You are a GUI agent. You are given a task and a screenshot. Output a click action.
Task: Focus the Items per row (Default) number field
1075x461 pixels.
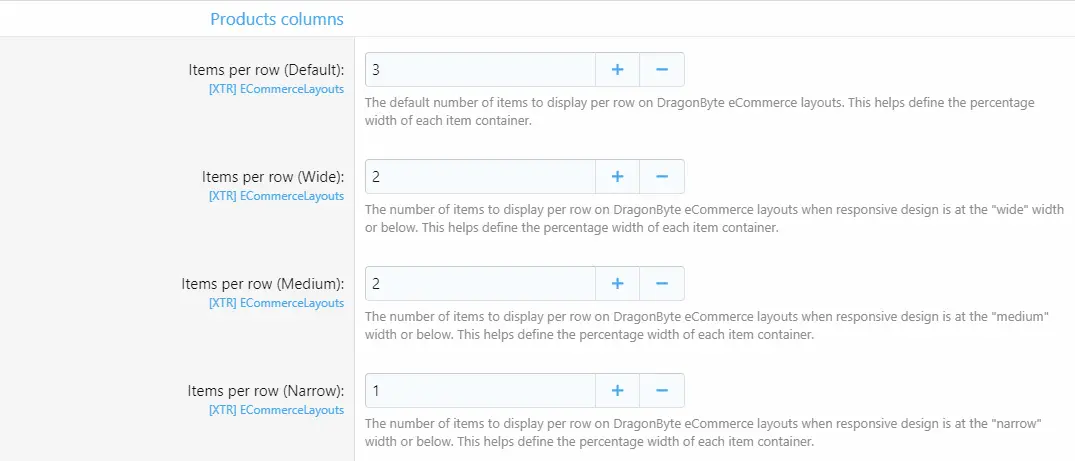480,70
